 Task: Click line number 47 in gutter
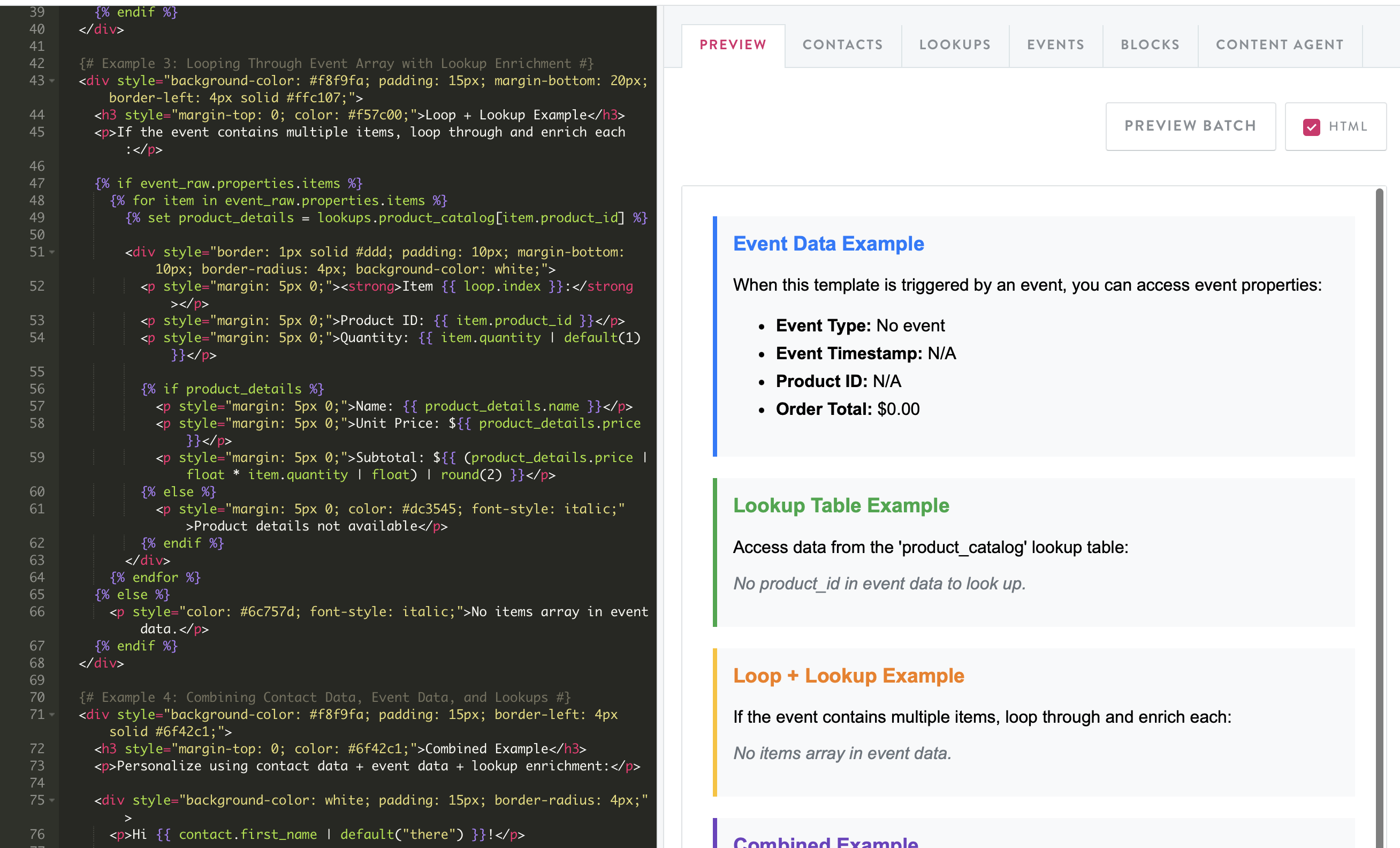[37, 184]
